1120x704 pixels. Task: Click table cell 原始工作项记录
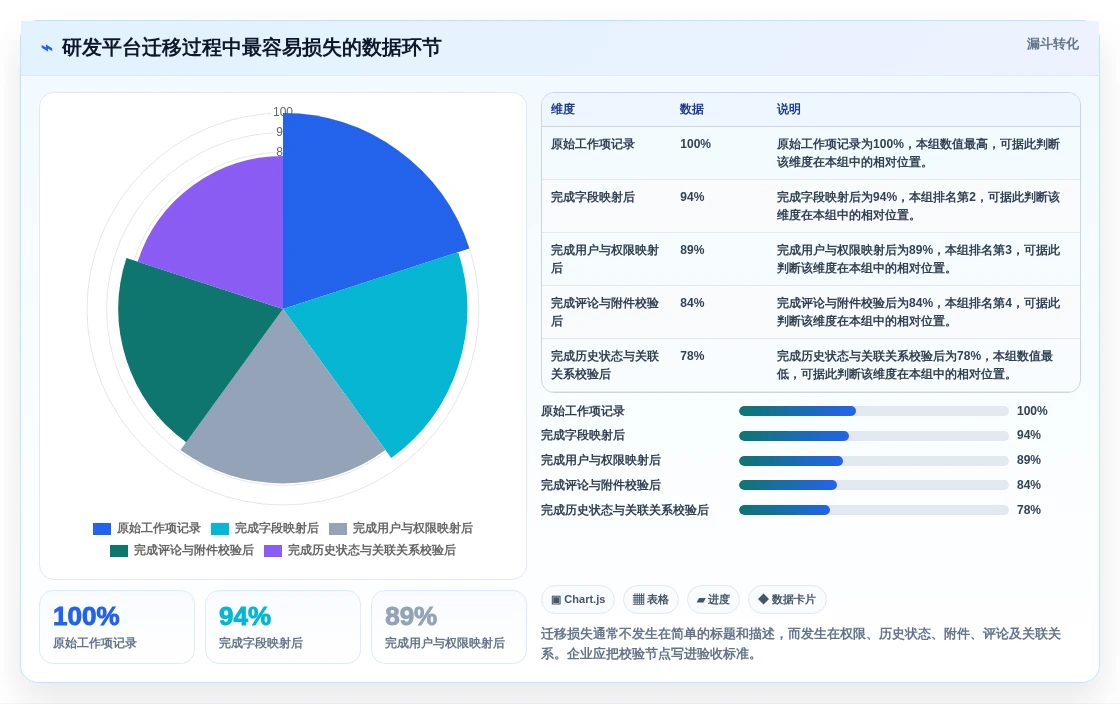pos(593,144)
